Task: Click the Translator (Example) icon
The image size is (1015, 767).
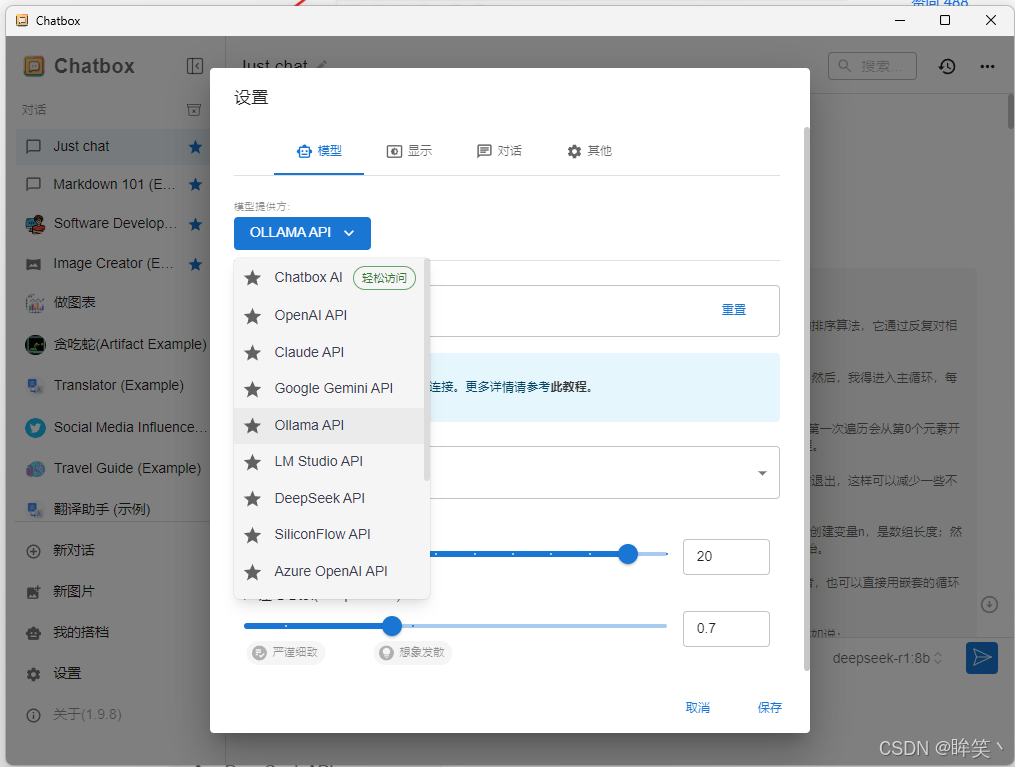Action: [x=35, y=386]
